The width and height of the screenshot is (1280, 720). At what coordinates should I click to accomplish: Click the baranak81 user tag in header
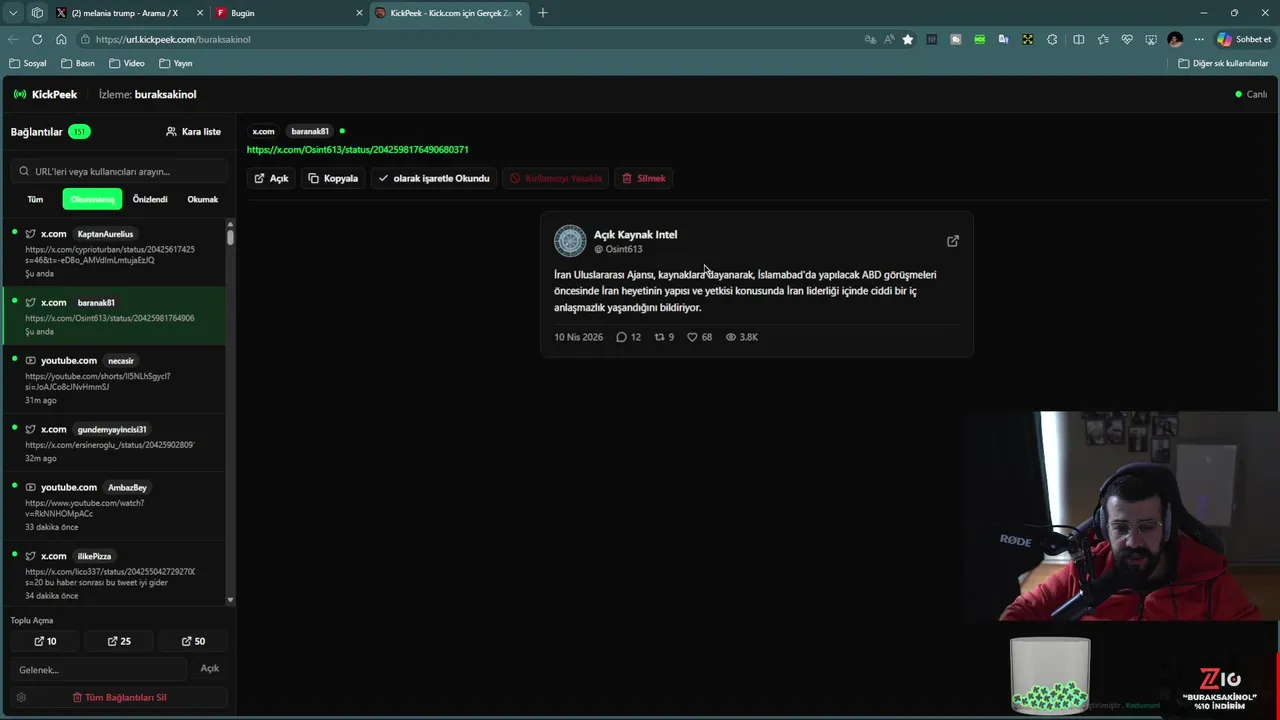(309, 131)
